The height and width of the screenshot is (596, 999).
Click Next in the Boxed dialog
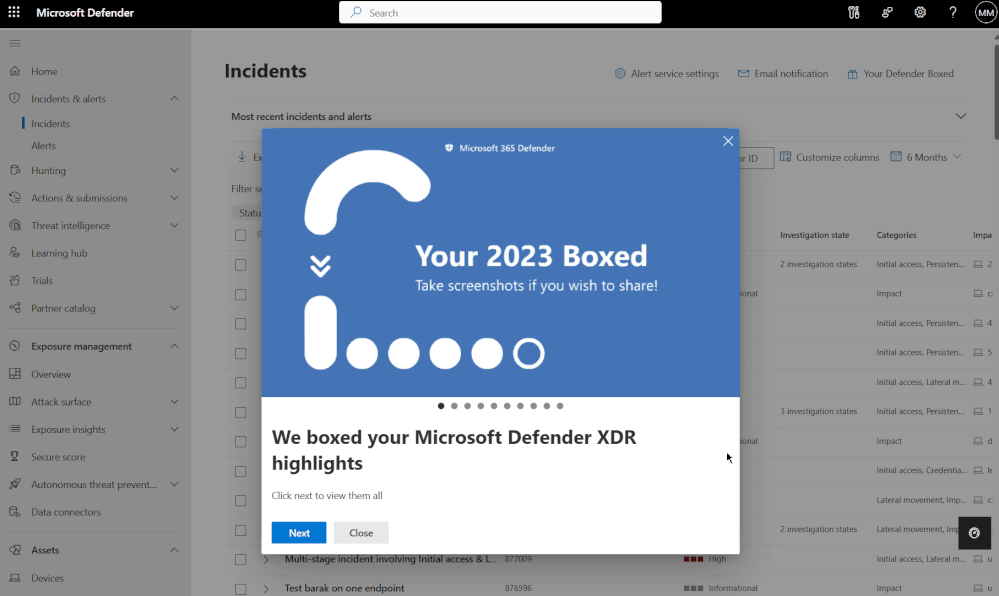[299, 533]
